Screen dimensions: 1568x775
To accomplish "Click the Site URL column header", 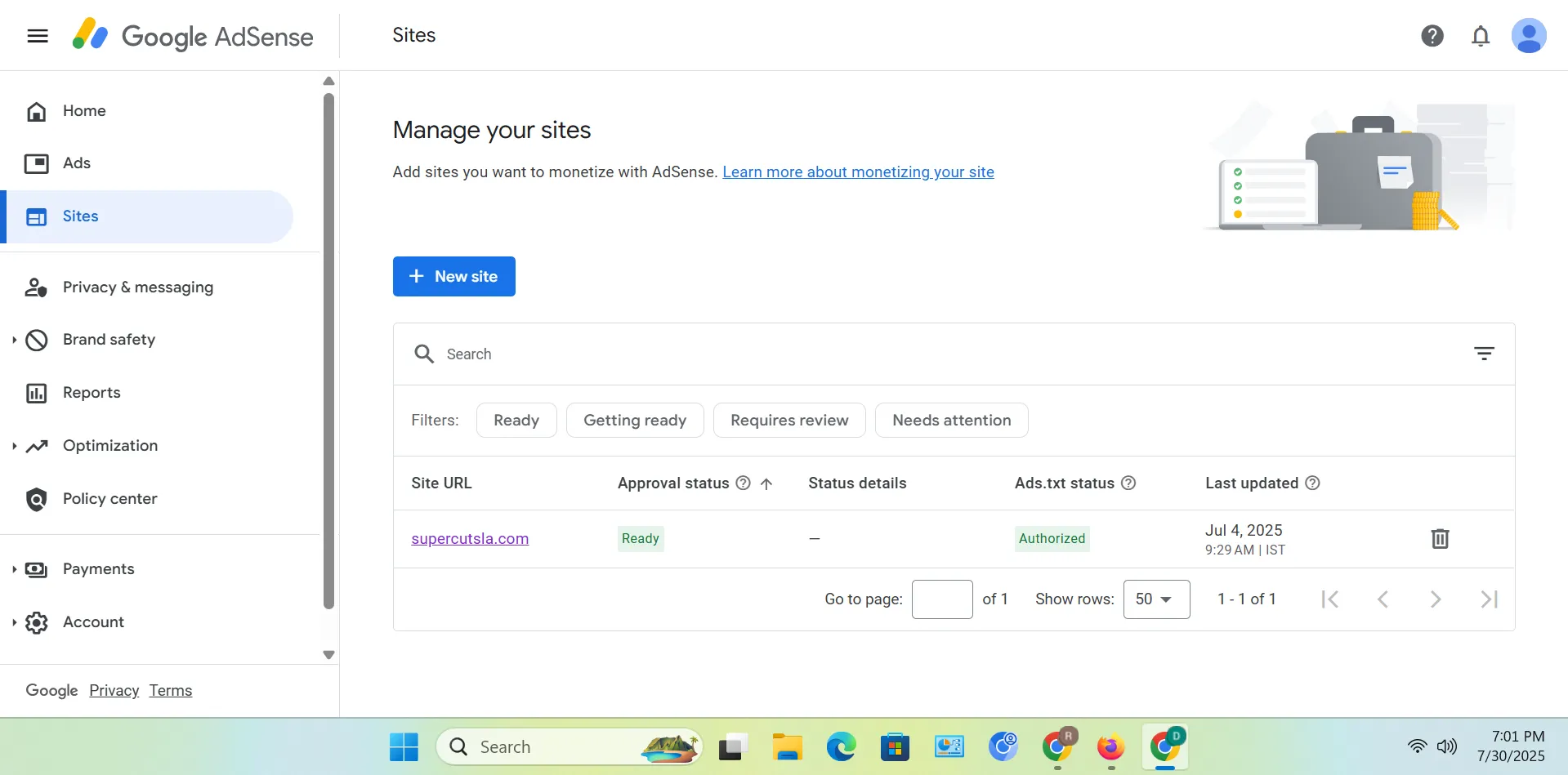I will (x=441, y=483).
